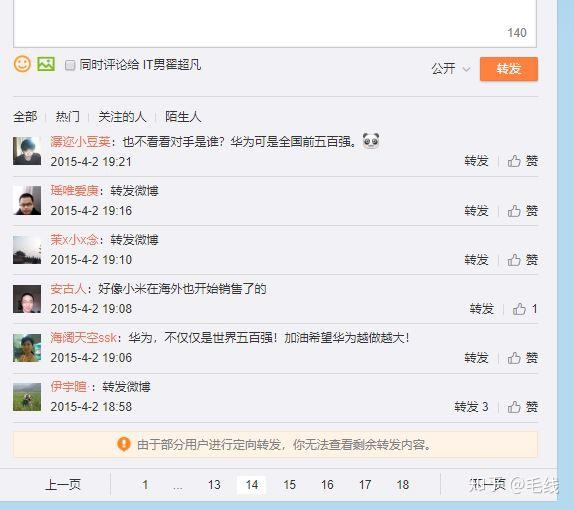Switch to the 热门 tab
Image resolution: width=574 pixels, height=510 pixels.
coord(67,116)
